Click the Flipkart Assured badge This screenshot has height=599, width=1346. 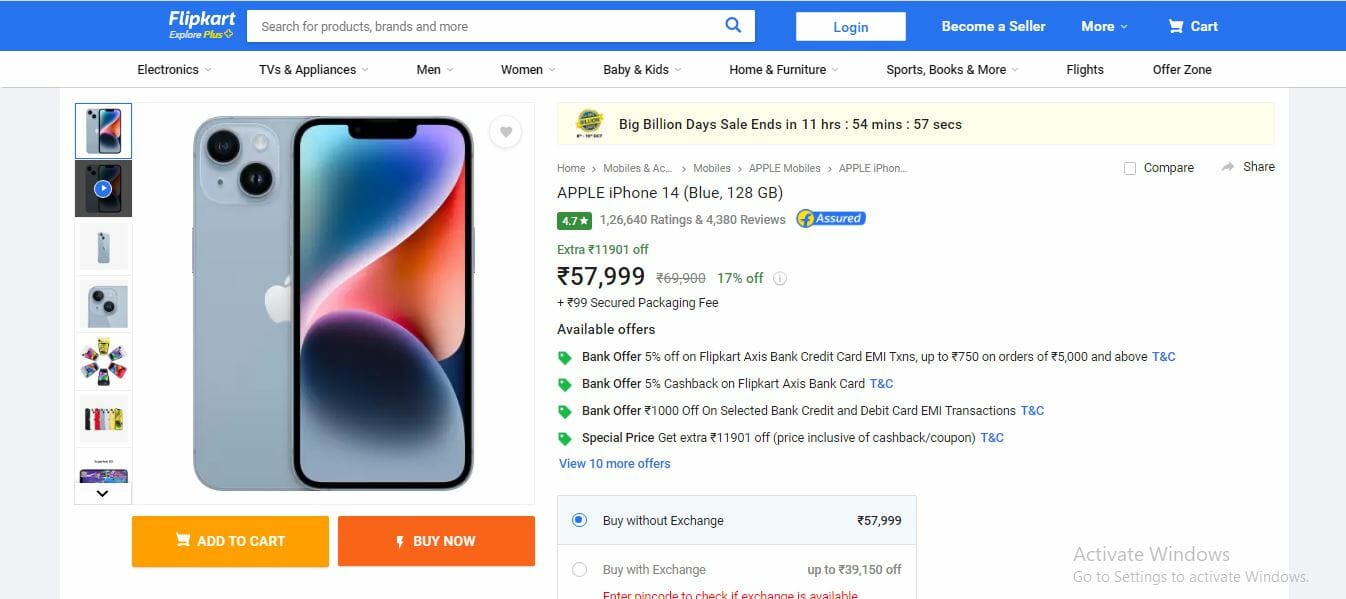[x=830, y=218]
